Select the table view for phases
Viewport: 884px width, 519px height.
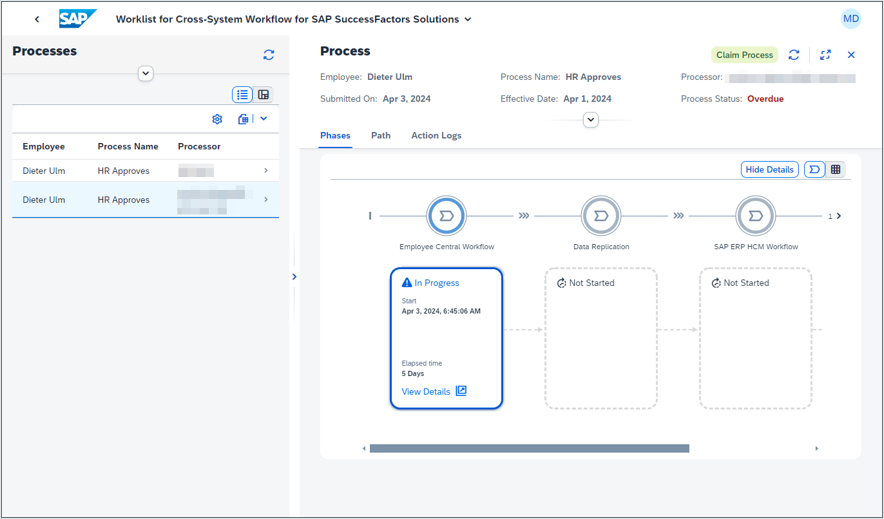click(x=836, y=170)
